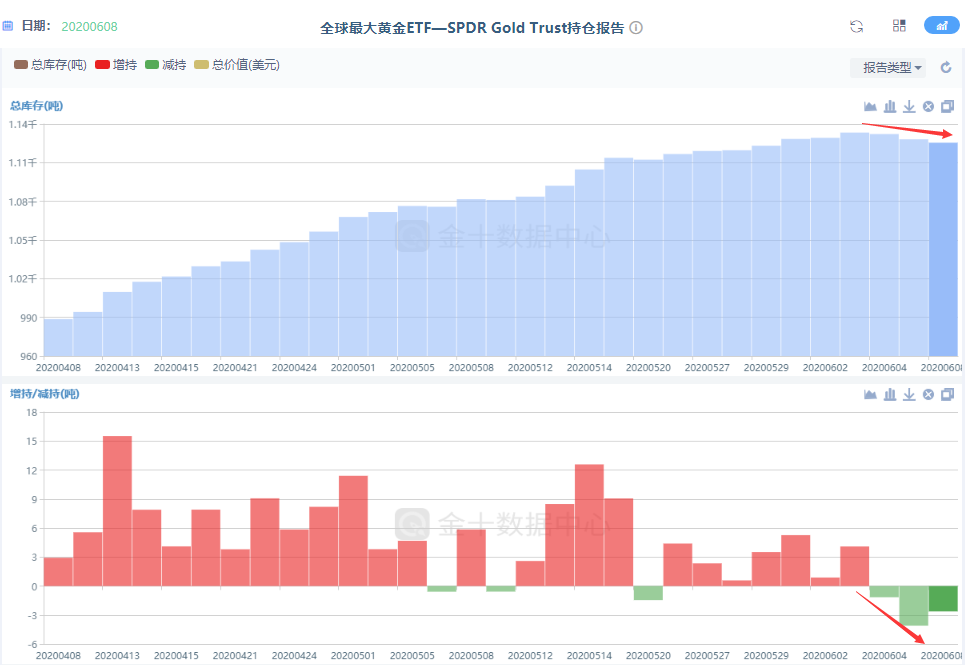This screenshot has height=665, width=965.
Task: Click x-axis label 20200514 under 增持/减持 chart
Action: point(589,655)
